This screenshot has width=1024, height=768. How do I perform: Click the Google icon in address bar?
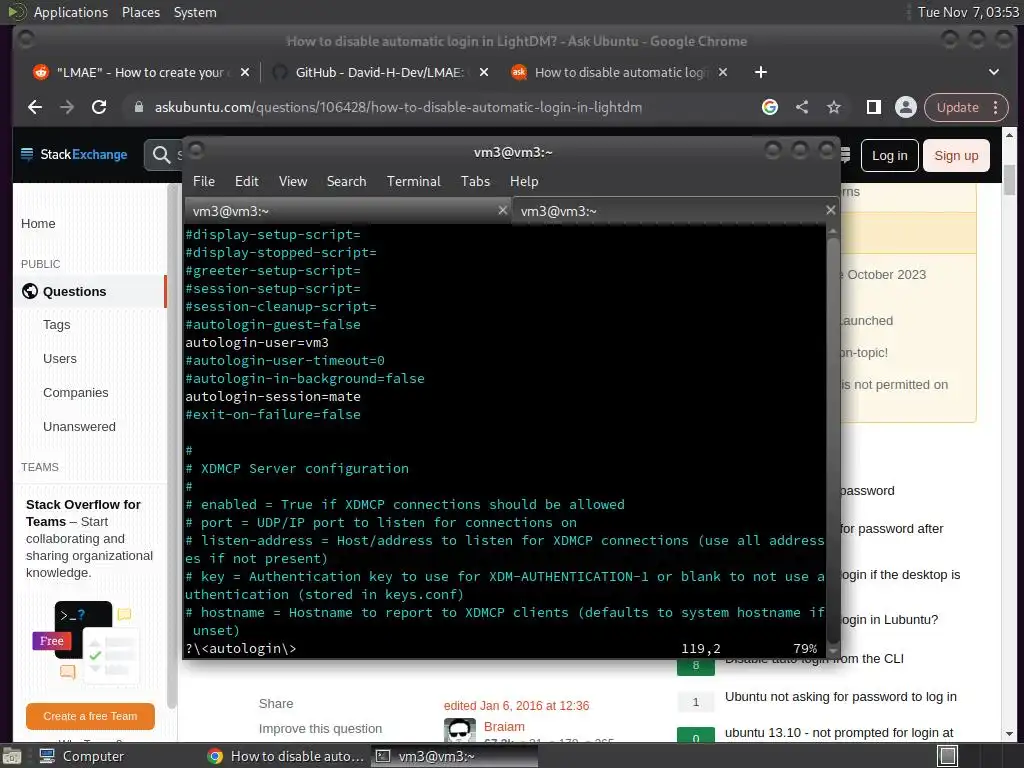[770, 107]
